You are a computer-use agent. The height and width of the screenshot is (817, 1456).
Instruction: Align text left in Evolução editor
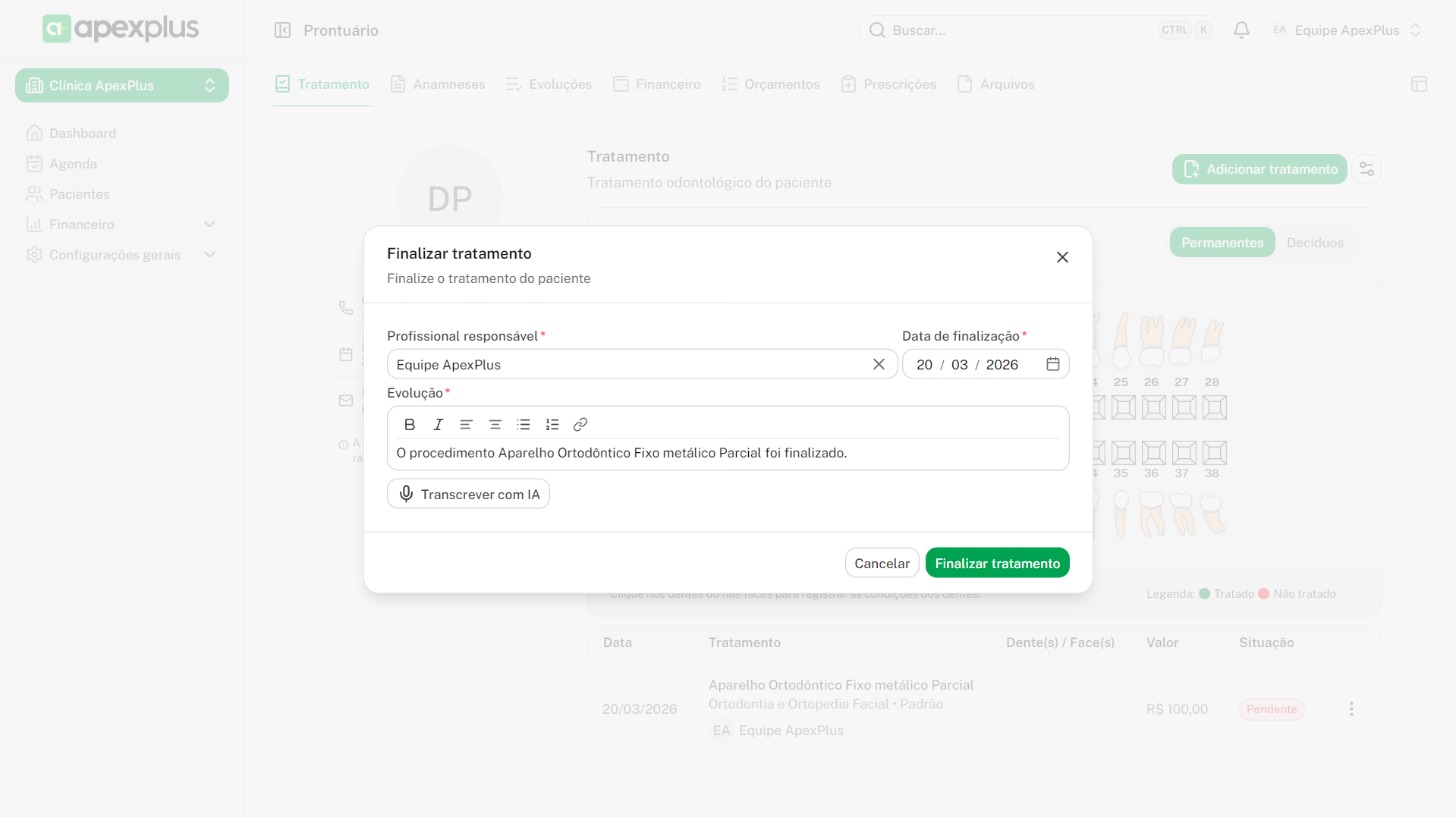[x=466, y=425]
